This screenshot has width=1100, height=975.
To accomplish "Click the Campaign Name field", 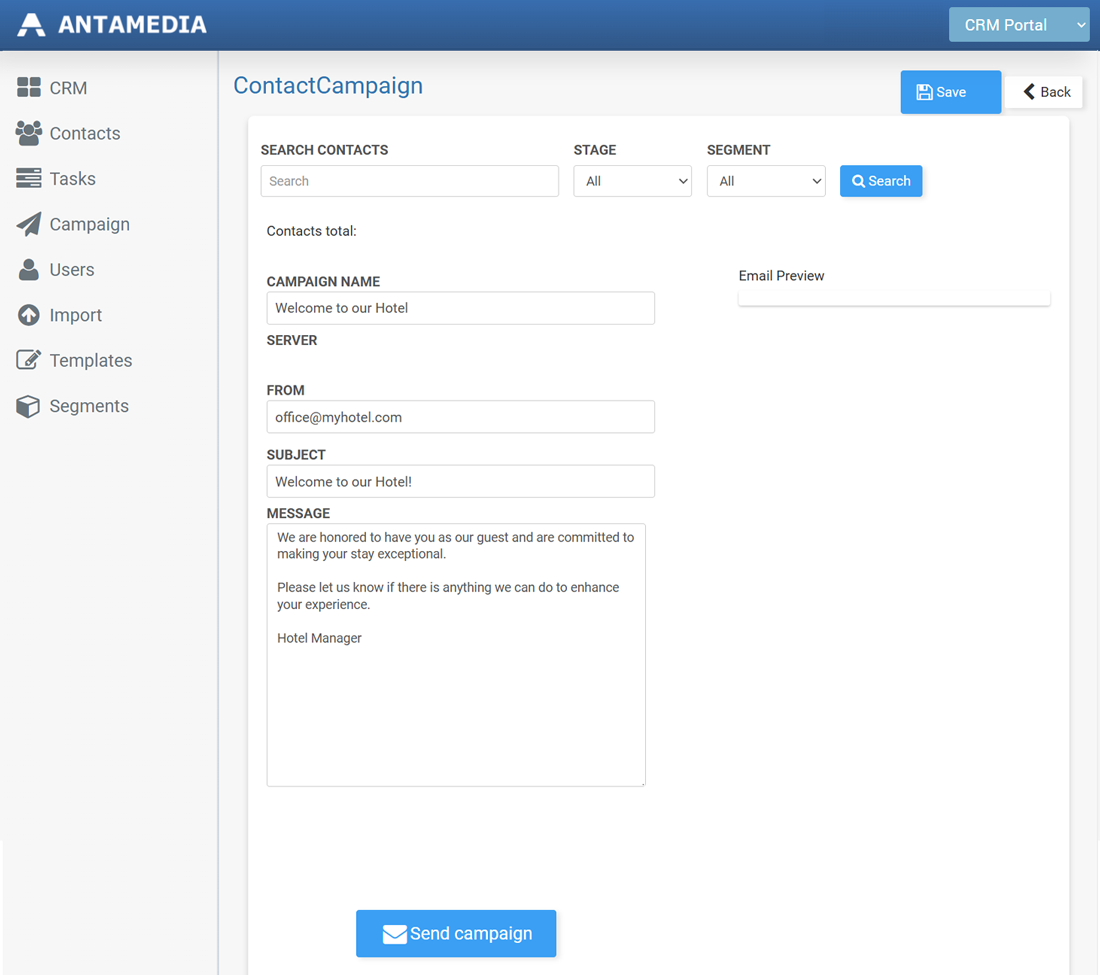I will (x=460, y=308).
